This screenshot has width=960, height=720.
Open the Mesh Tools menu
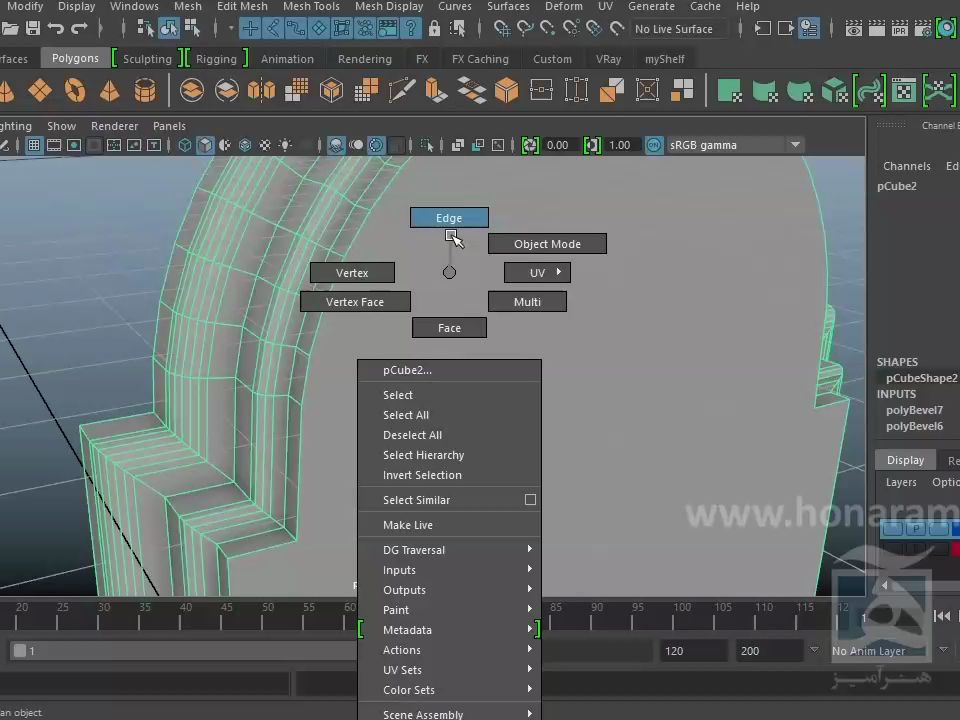[311, 6]
